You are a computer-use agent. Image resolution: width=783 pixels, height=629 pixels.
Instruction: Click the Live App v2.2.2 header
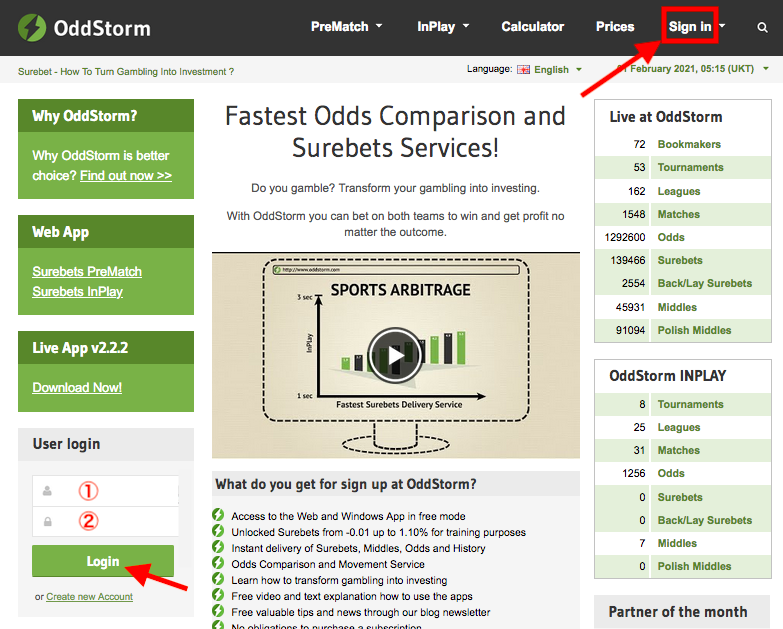(x=106, y=347)
